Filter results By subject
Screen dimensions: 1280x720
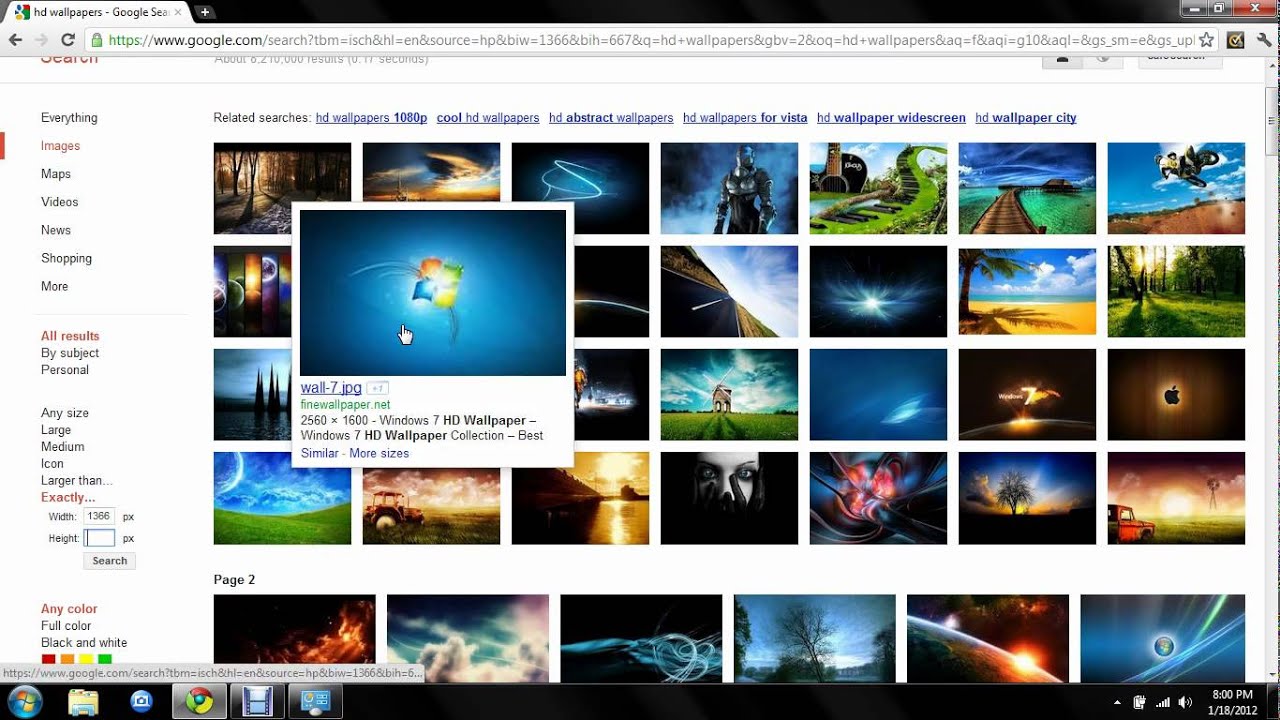click(x=70, y=353)
